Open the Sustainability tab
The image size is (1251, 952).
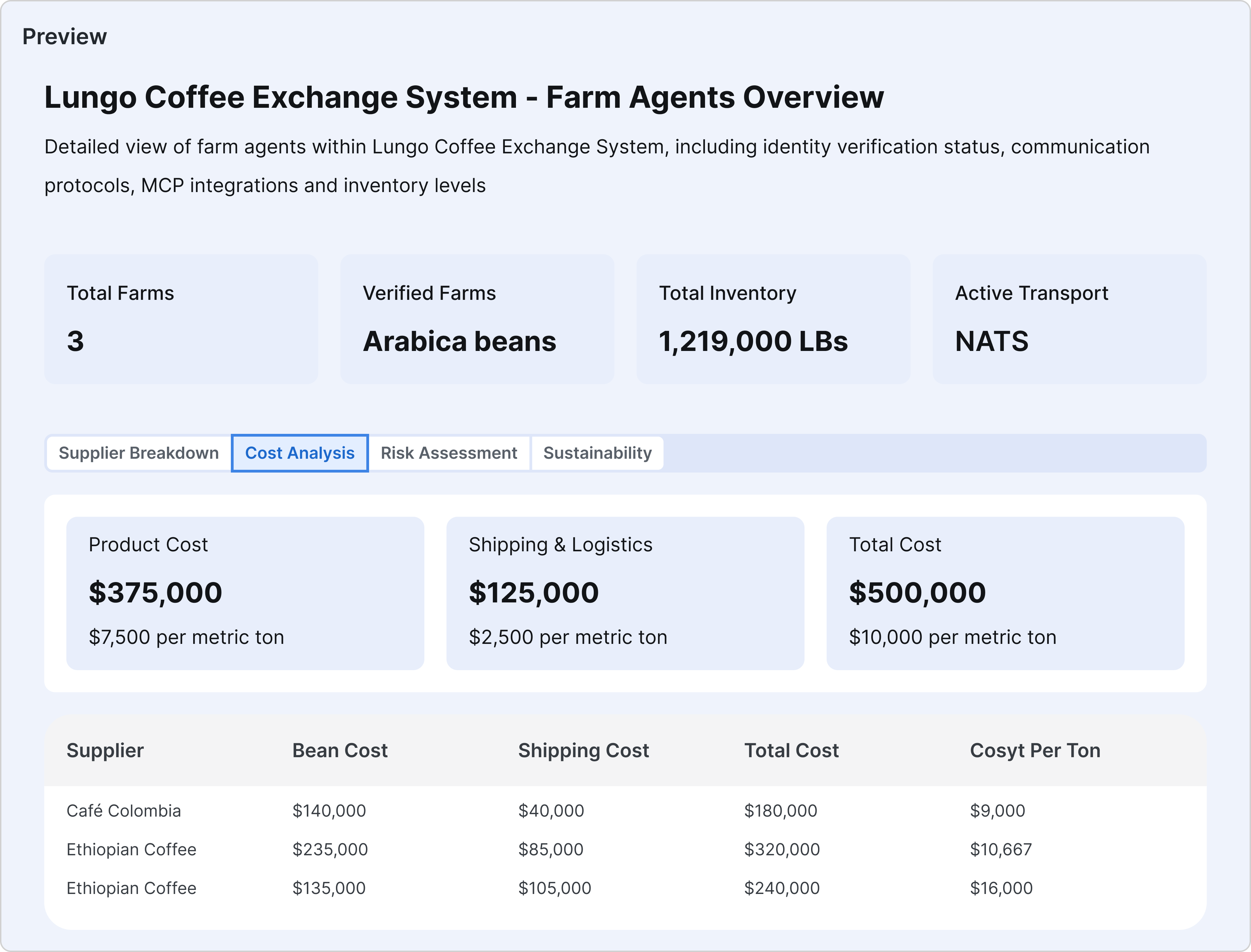pyautogui.click(x=597, y=453)
